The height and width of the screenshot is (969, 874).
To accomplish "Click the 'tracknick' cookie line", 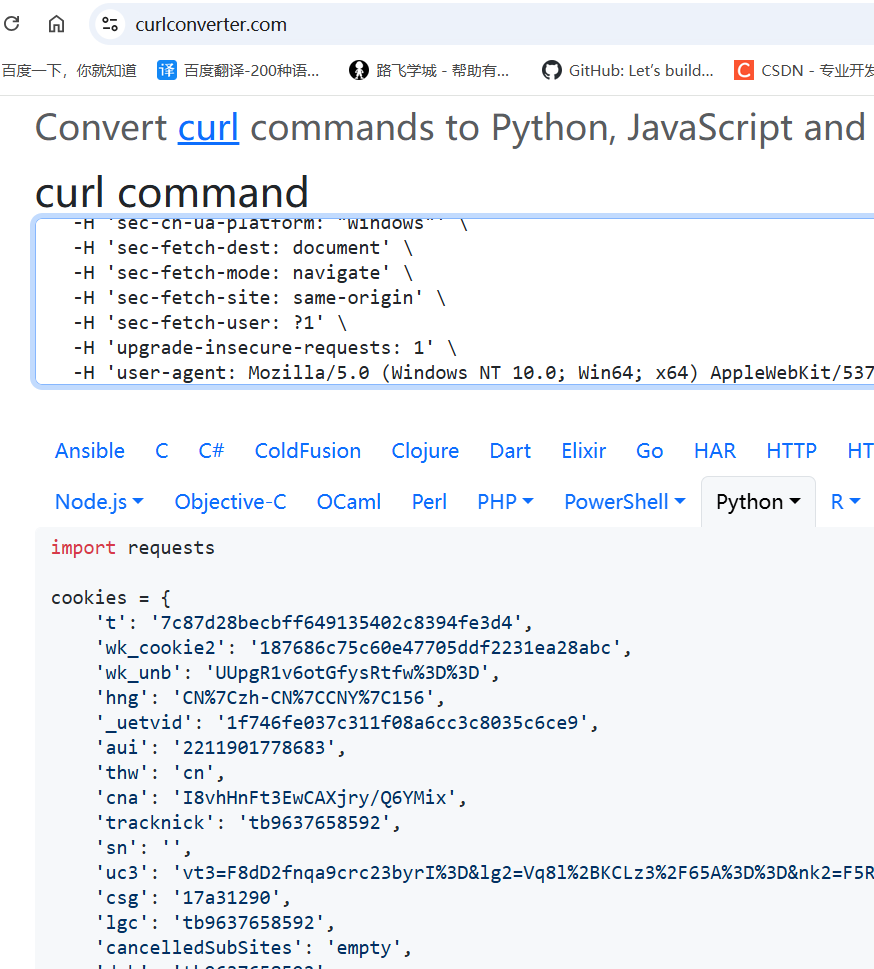I will click(x=248, y=823).
